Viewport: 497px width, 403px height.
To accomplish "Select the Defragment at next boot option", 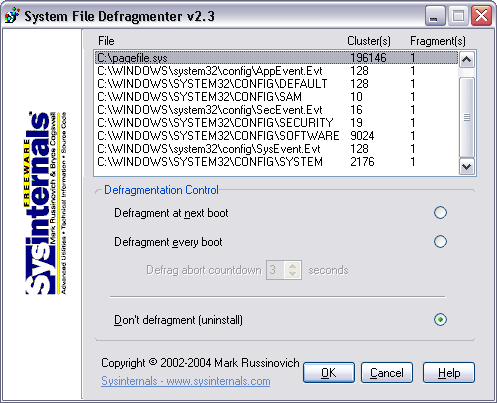I will (x=440, y=213).
